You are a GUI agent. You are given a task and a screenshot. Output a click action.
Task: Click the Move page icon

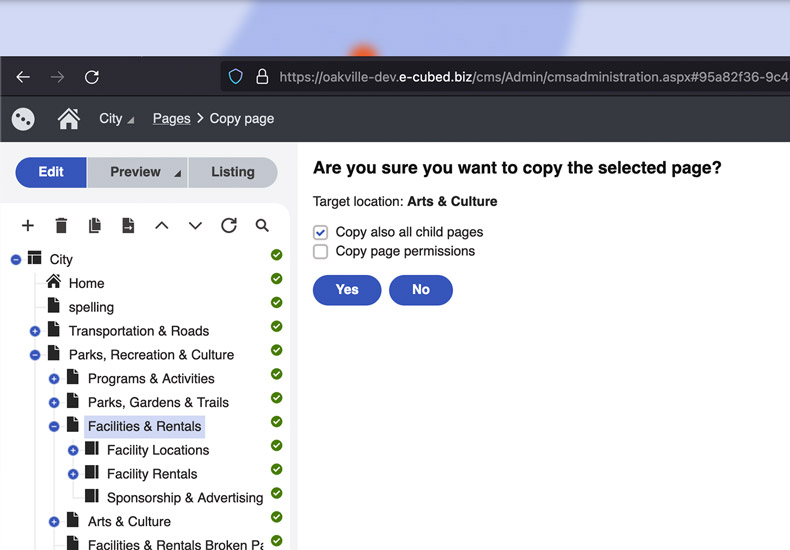coord(128,226)
